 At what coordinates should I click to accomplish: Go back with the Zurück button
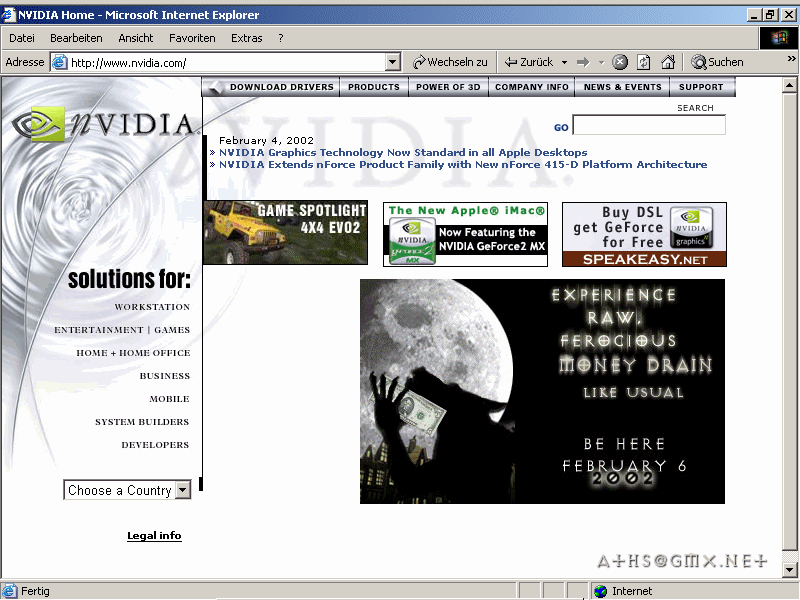click(x=529, y=62)
